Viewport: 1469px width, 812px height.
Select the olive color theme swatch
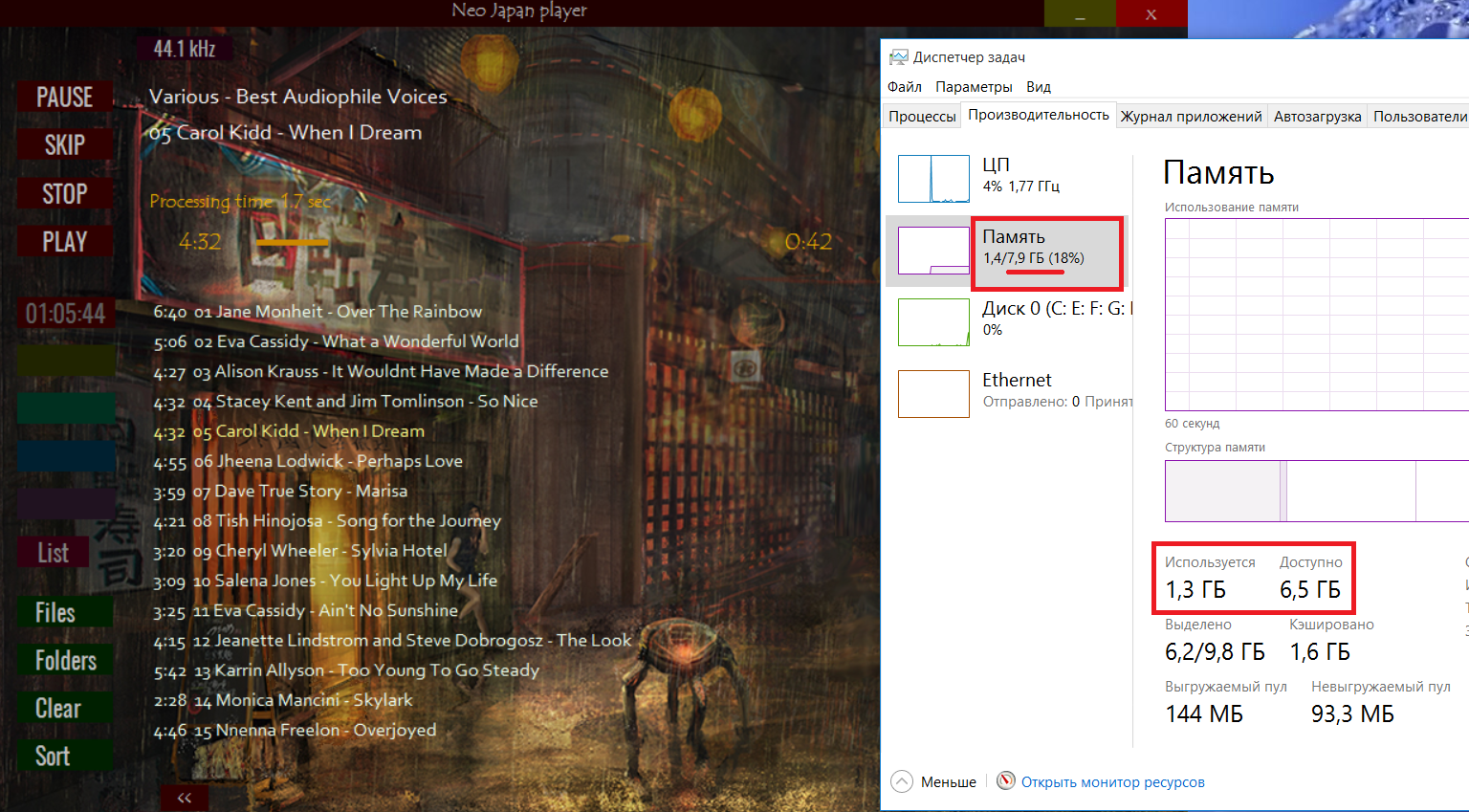tap(66, 361)
